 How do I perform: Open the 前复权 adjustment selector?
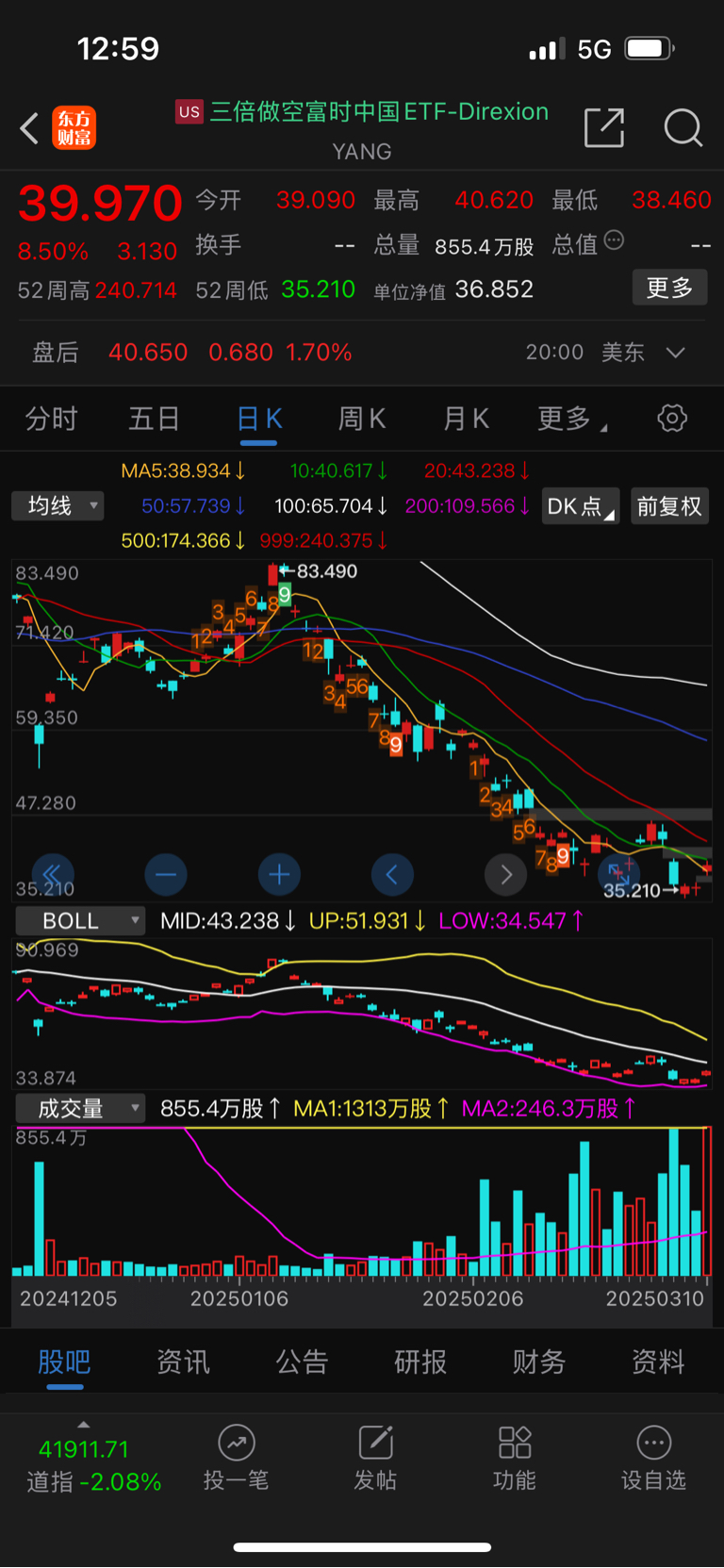(669, 506)
